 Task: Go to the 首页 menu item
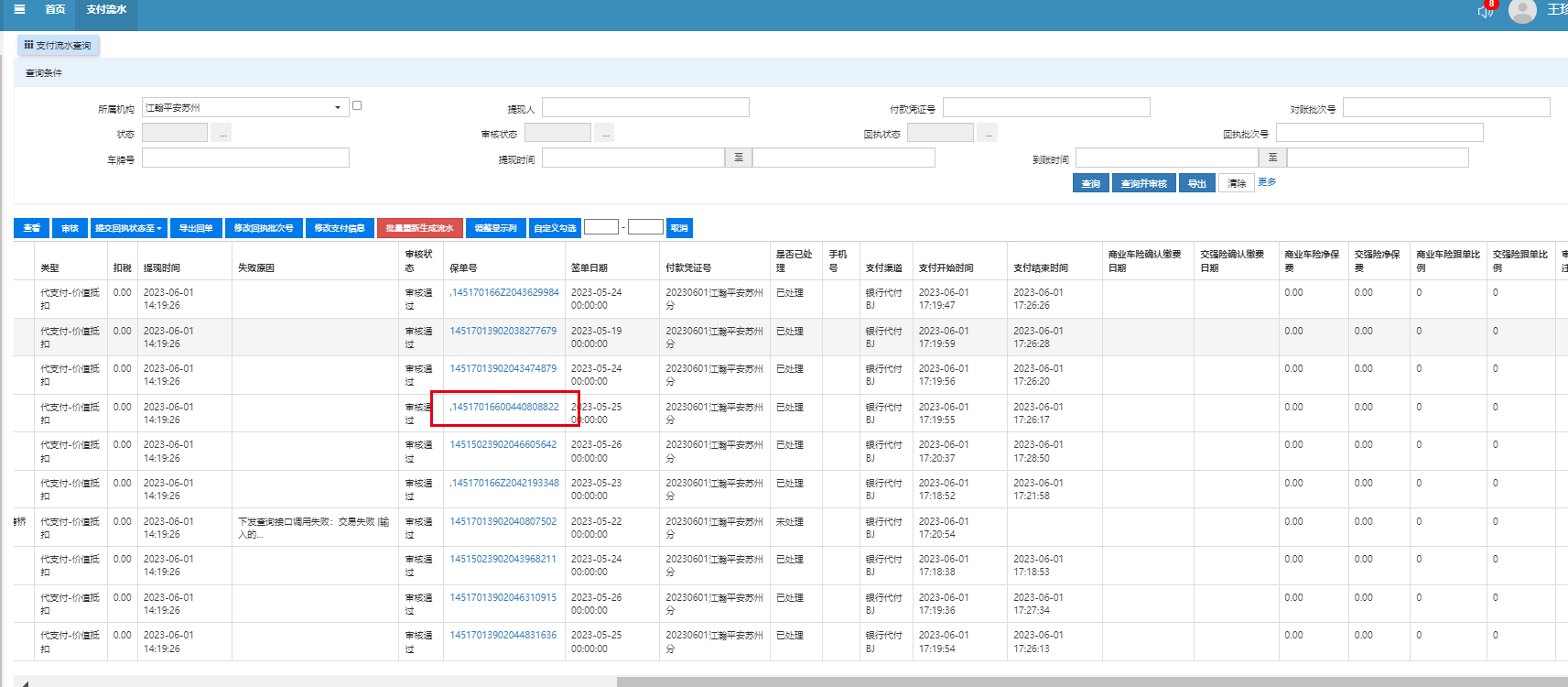pos(55,9)
